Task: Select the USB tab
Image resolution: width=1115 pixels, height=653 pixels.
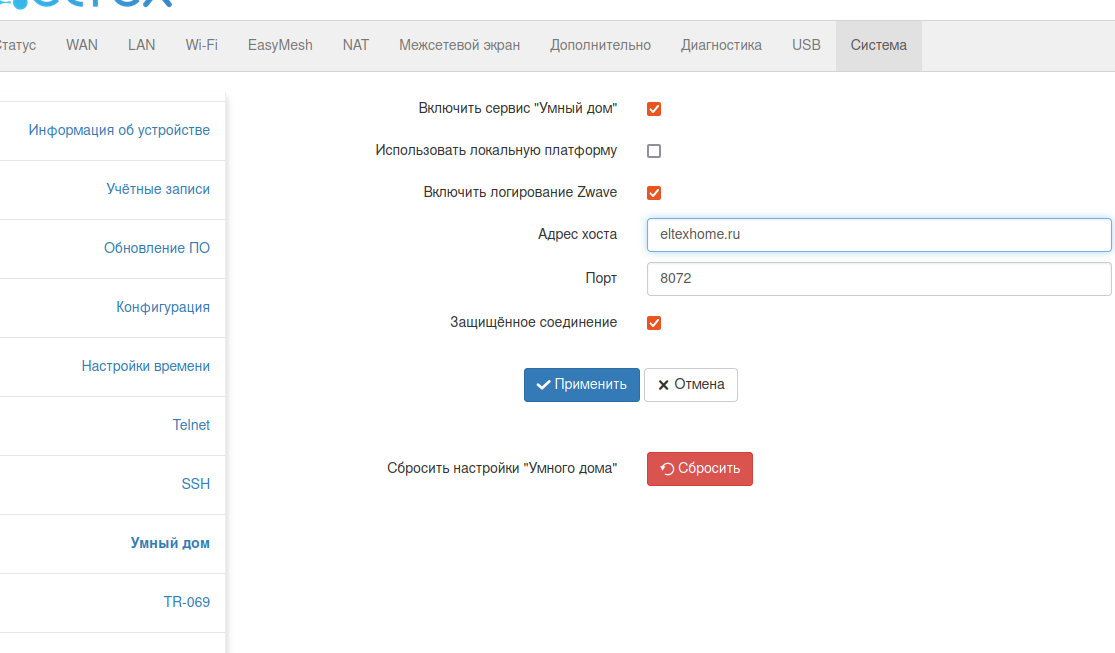Action: pos(806,45)
